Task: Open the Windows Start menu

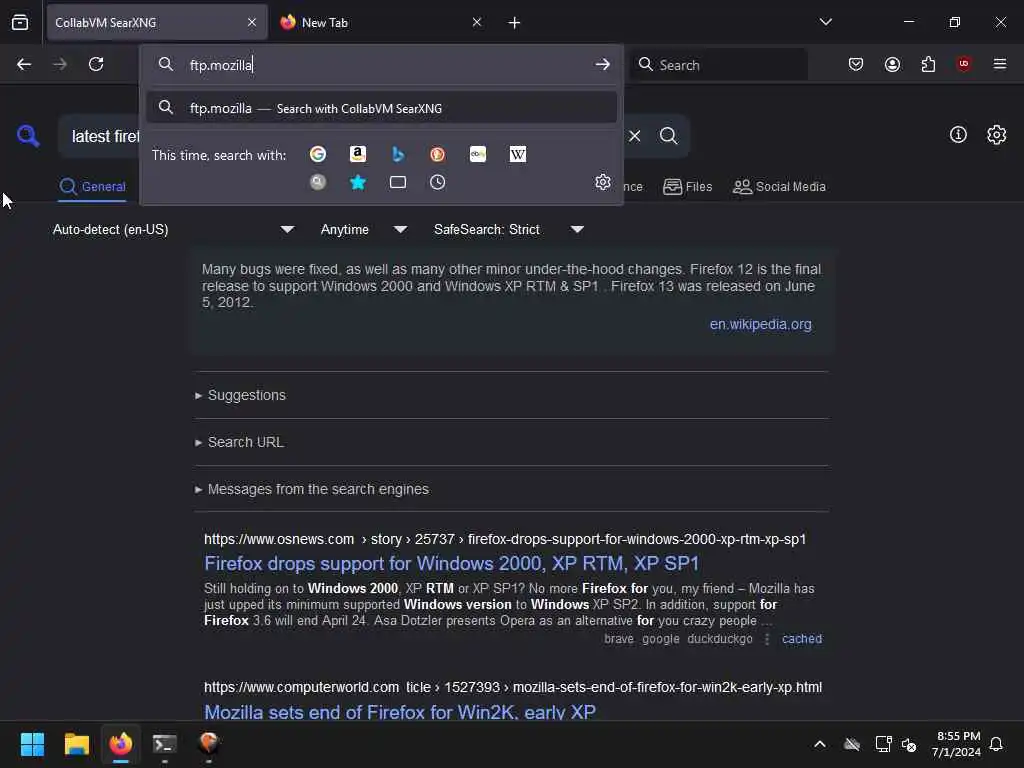Action: [x=32, y=744]
